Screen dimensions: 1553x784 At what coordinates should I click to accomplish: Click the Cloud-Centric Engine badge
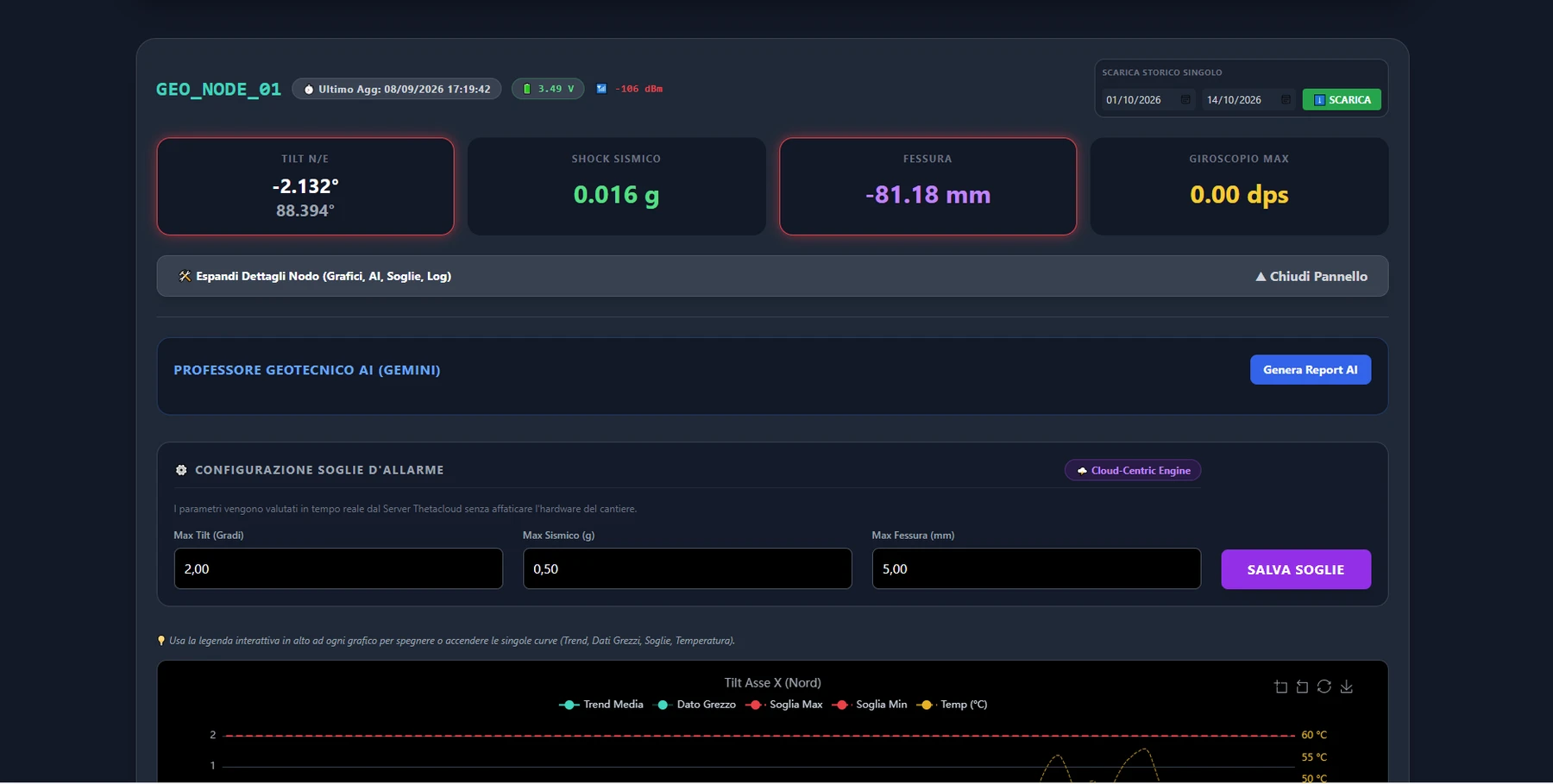(x=1133, y=471)
